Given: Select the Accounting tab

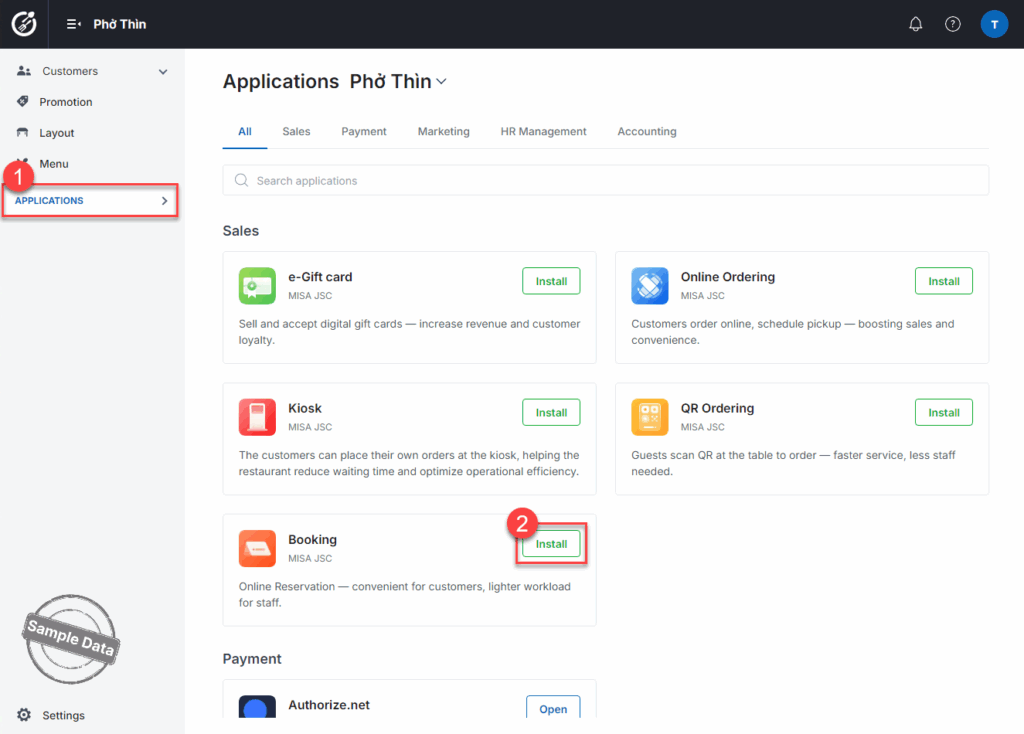Looking at the screenshot, I should pos(646,131).
